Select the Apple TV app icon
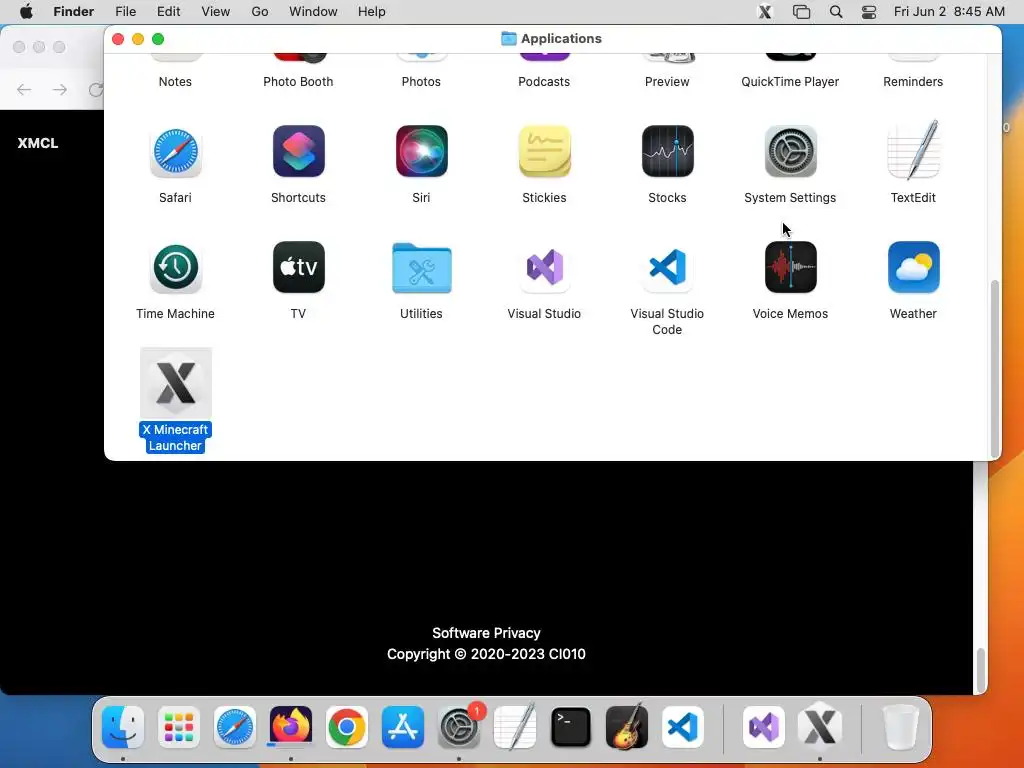The image size is (1024, 768). coord(298,268)
